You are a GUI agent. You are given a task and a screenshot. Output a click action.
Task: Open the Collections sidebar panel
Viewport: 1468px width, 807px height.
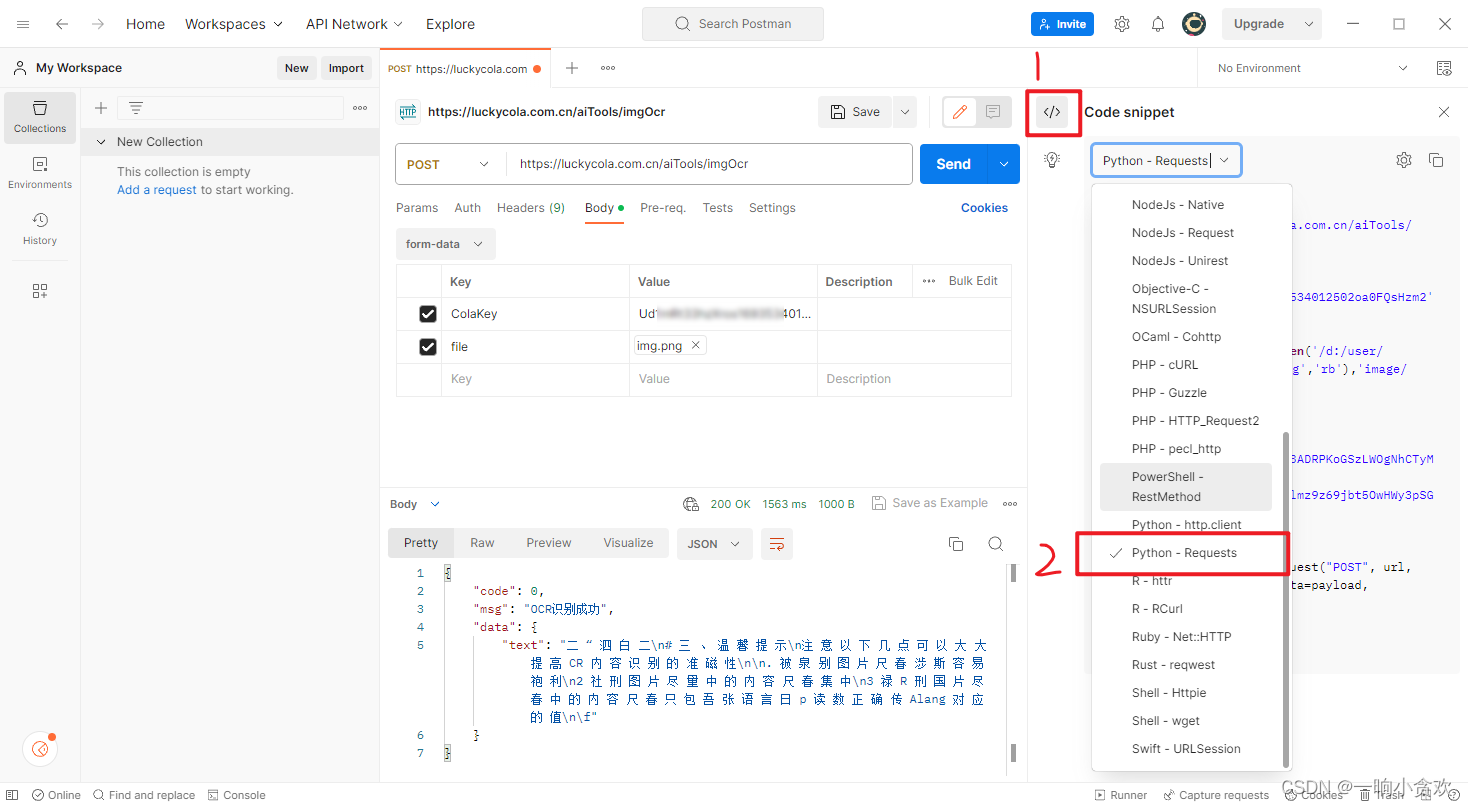(x=40, y=117)
